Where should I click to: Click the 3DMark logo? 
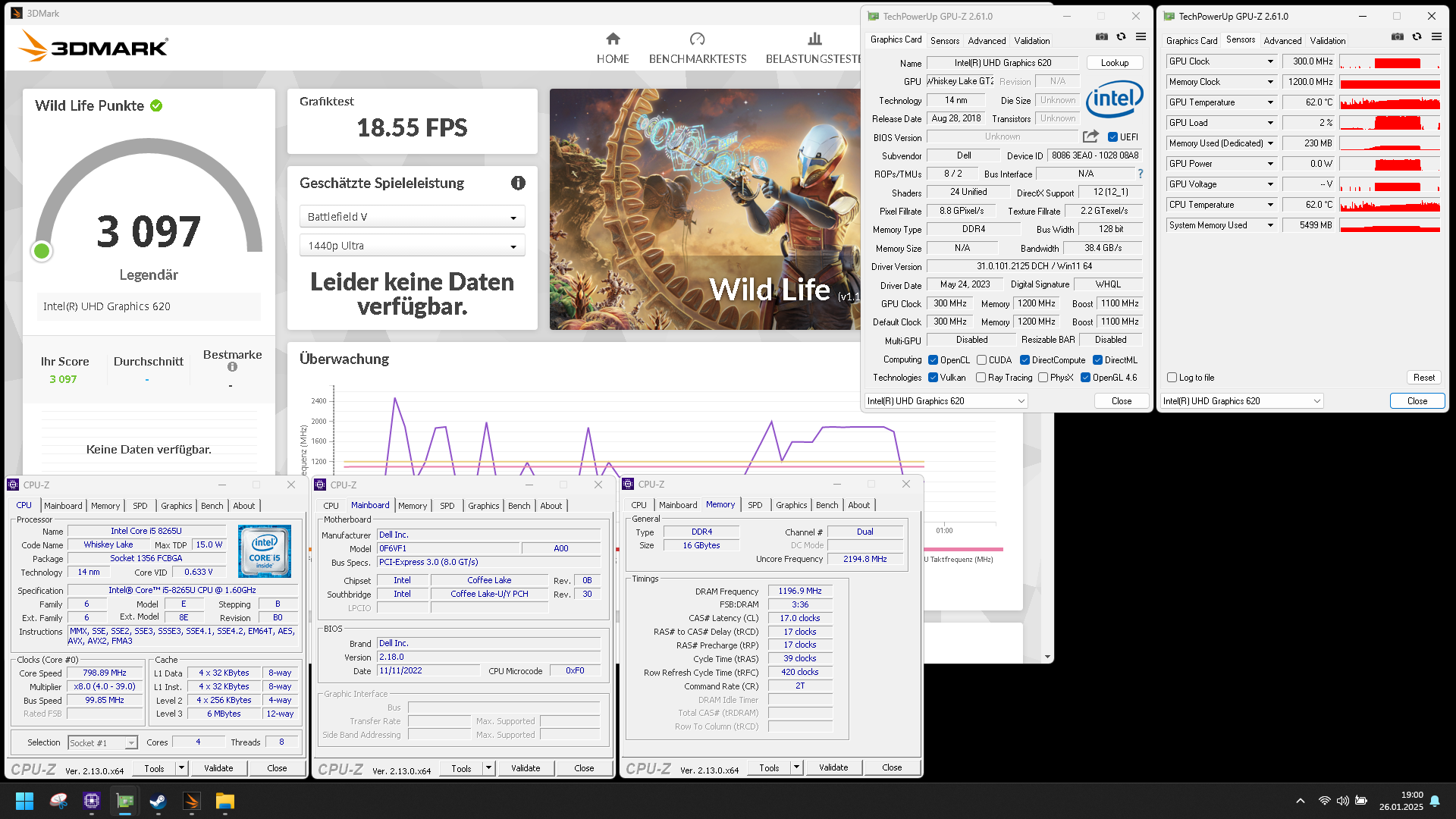pos(93,46)
